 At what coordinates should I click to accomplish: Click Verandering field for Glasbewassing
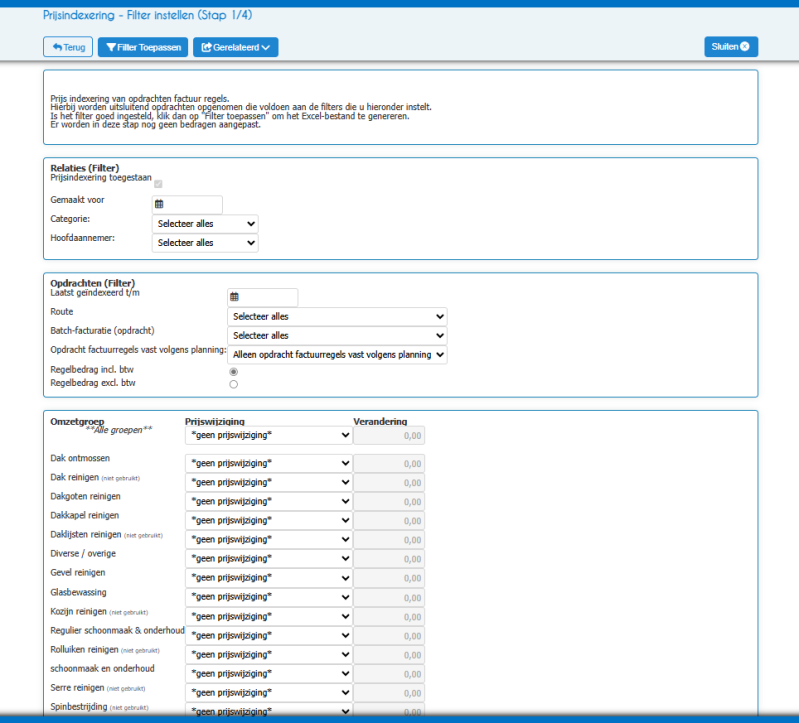click(x=389, y=598)
